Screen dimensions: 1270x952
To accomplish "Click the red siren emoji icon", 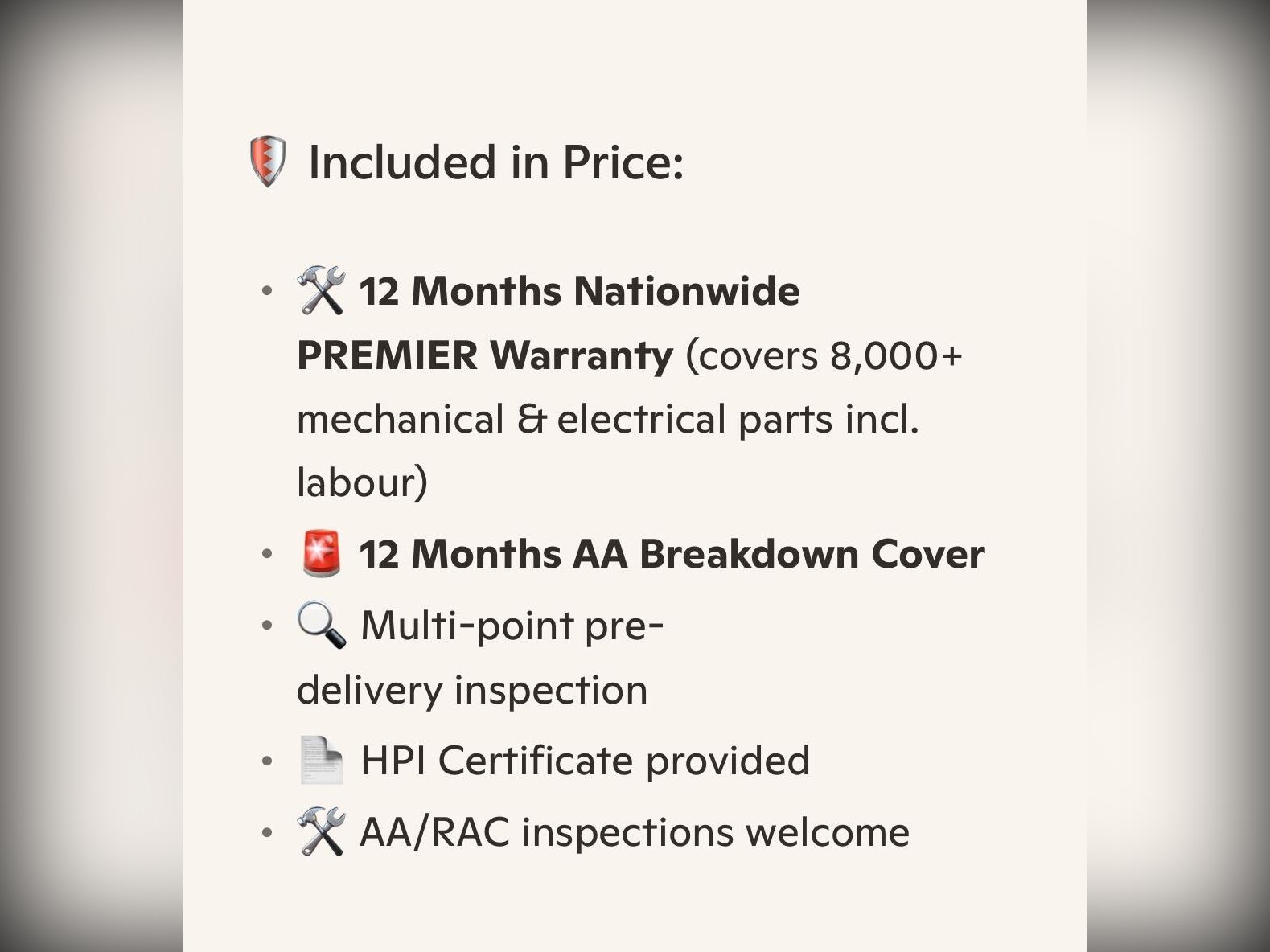I will click(x=322, y=554).
